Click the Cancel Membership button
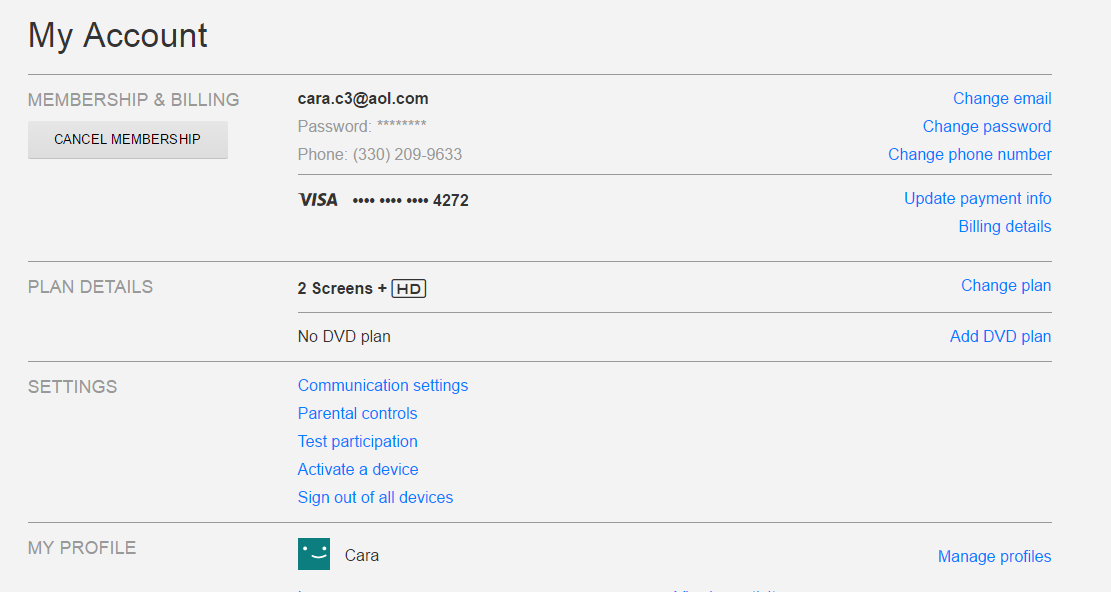The image size is (1111, 592). click(128, 140)
